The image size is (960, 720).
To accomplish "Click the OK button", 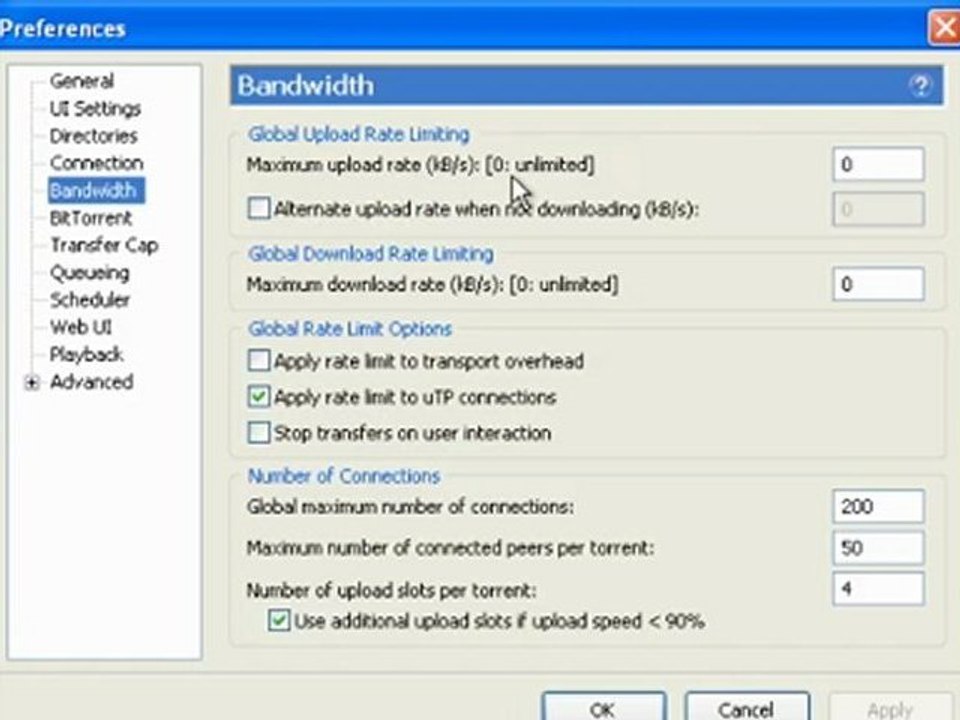I will [603, 708].
